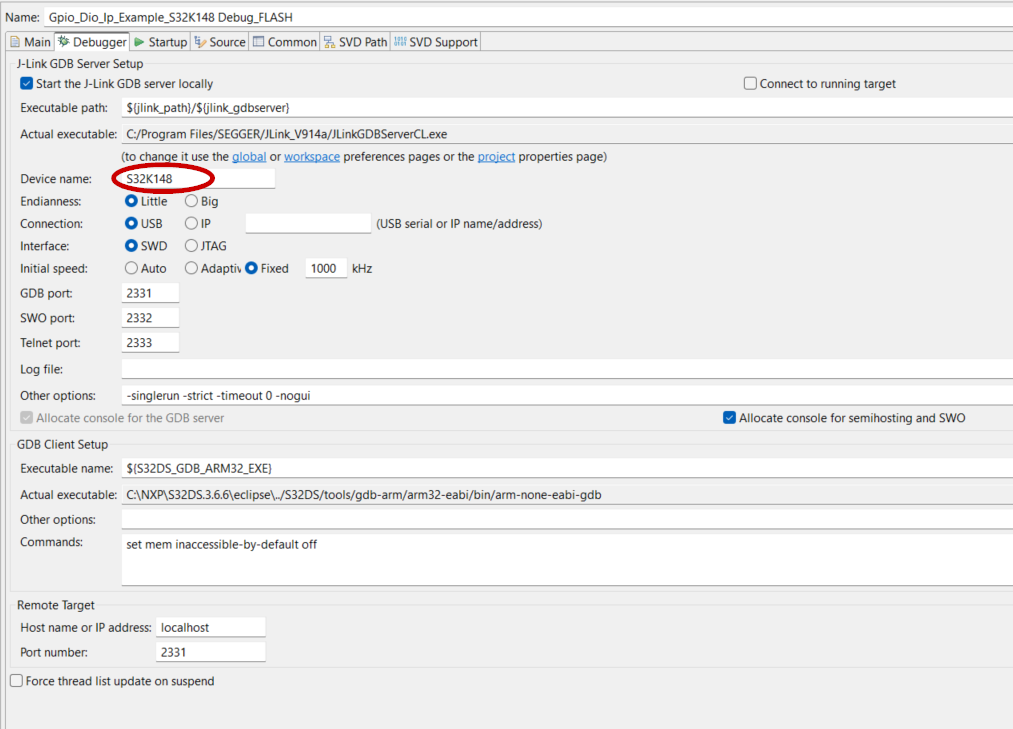Click the Port number field under Remote Target
Screen dimensions: 1013x729
point(211,652)
